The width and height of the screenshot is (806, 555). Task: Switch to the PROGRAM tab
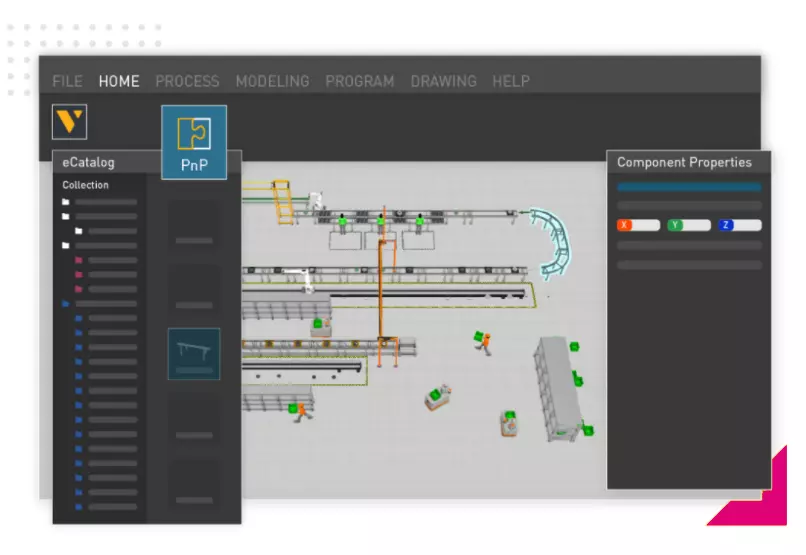click(360, 81)
